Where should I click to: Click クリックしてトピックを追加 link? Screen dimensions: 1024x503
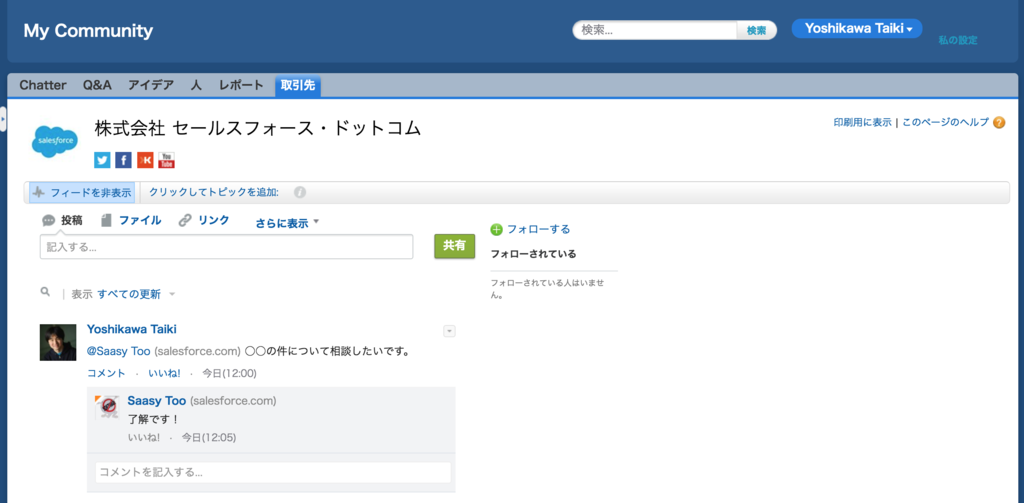[x=214, y=193]
